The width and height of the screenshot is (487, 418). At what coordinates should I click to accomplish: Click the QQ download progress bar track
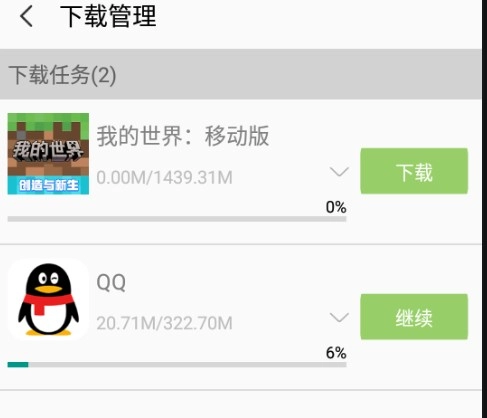[177, 365]
